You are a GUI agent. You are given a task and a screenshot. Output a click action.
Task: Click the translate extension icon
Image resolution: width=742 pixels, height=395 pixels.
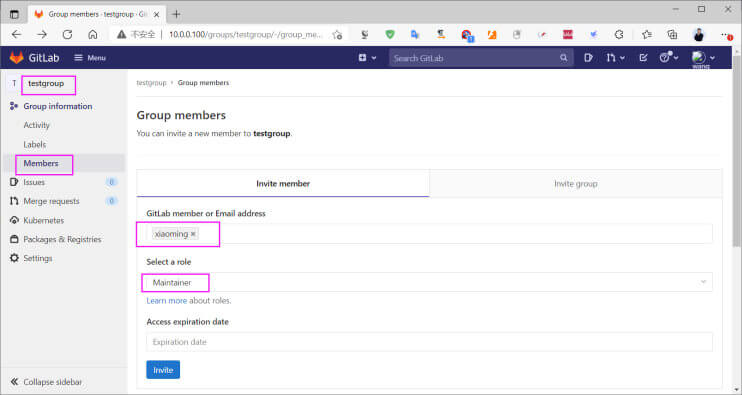tap(415, 35)
